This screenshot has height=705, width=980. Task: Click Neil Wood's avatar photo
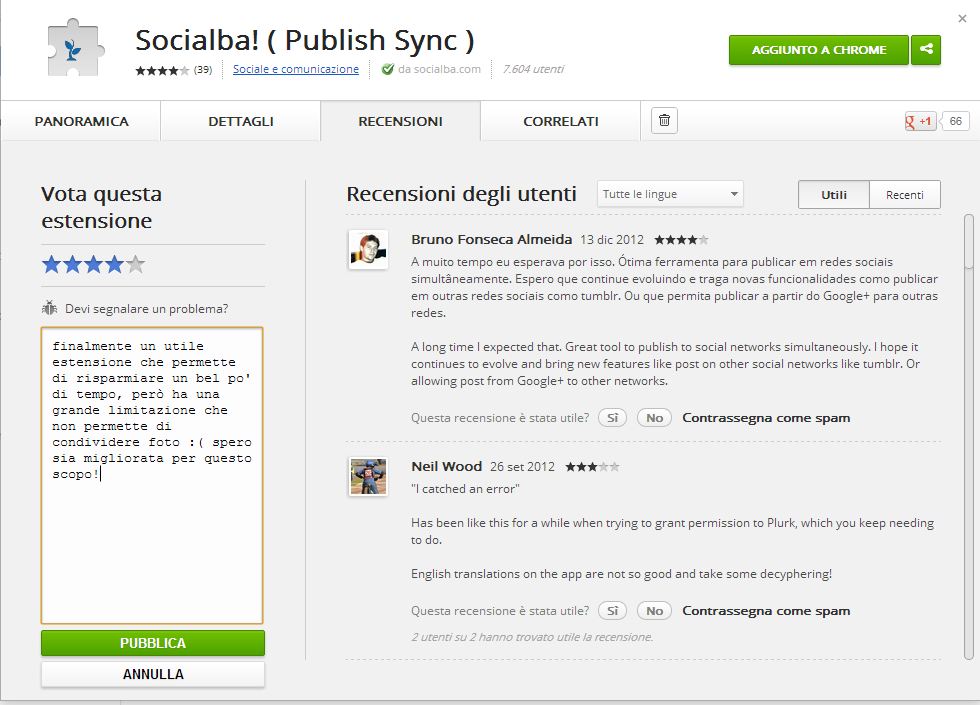pos(368,476)
